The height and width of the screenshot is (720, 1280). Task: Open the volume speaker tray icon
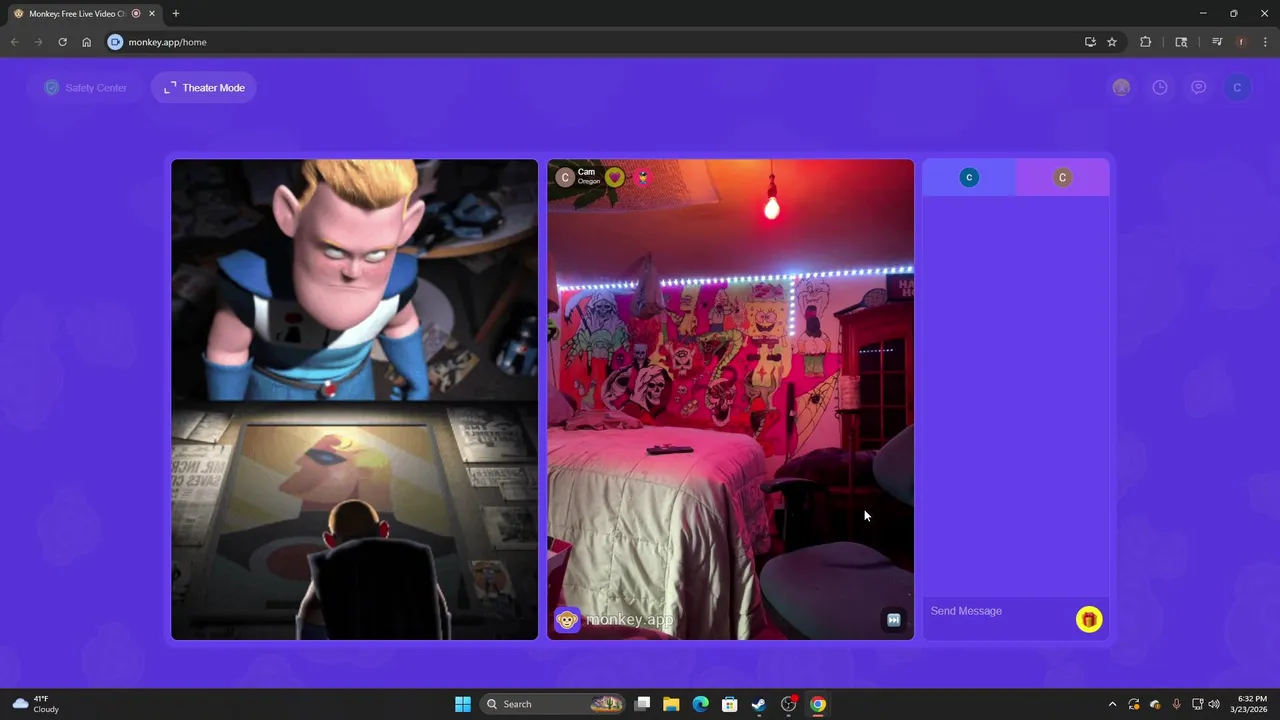[x=1214, y=704]
